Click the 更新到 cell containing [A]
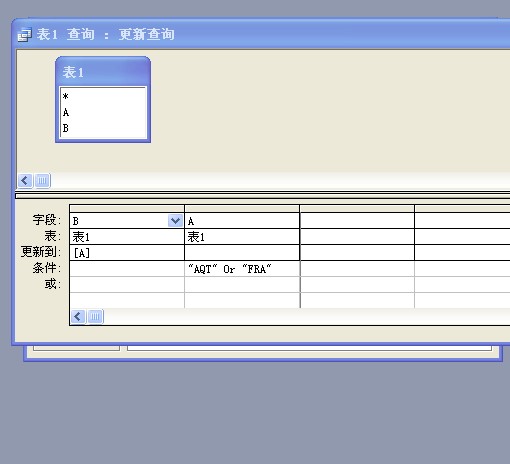The width and height of the screenshot is (510, 464). pos(127,253)
